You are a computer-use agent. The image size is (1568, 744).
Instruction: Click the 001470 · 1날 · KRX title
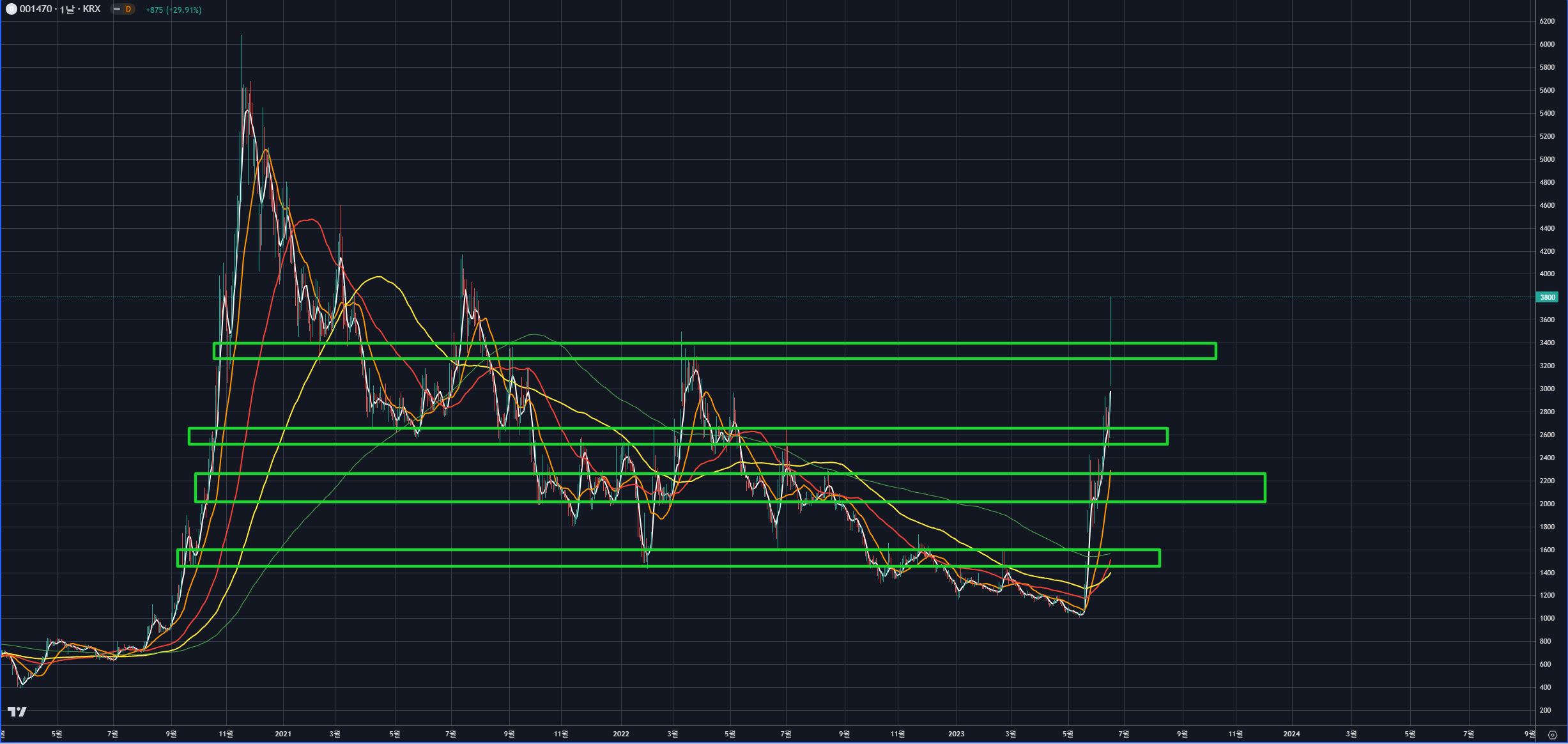60,10
